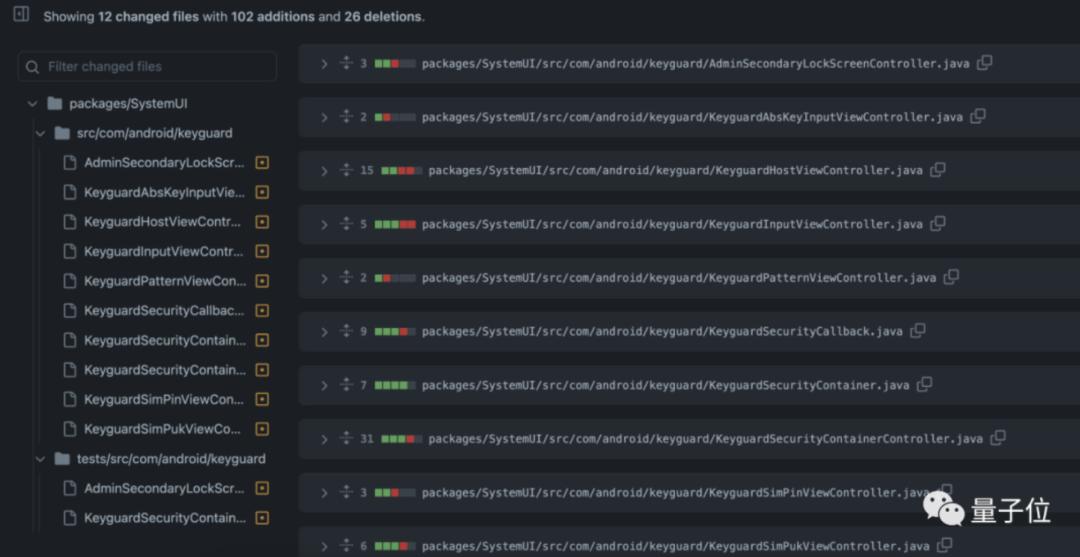1080x557 pixels.
Task: Collapse the src/com/android/keyguard folder
Action: click(40, 134)
